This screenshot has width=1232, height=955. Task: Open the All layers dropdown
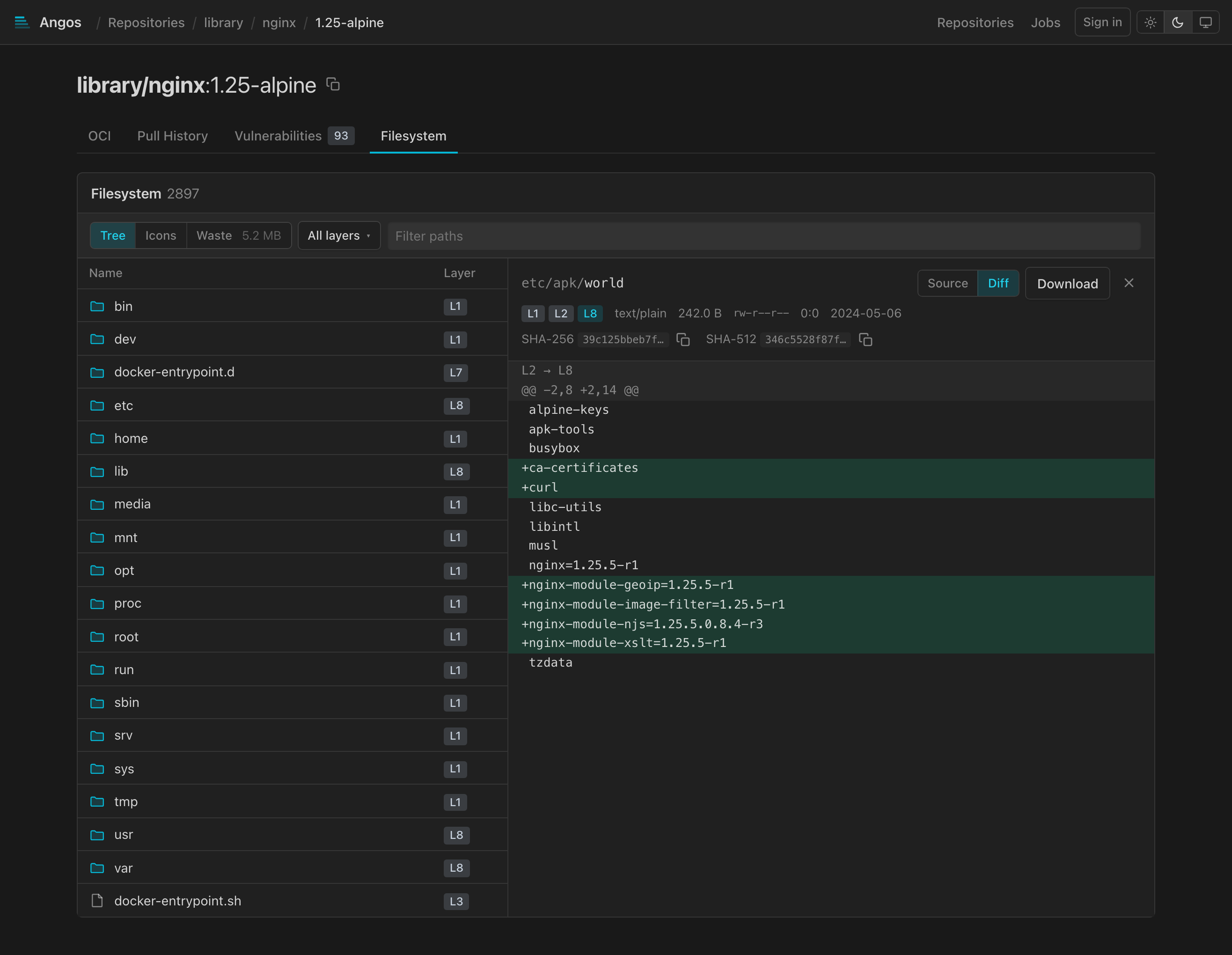click(x=339, y=236)
